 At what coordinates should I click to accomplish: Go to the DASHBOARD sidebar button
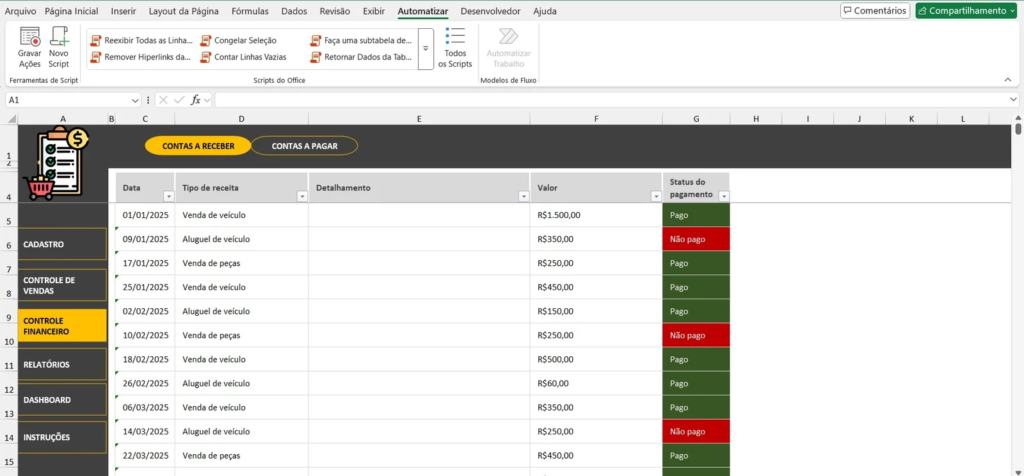pos(62,400)
